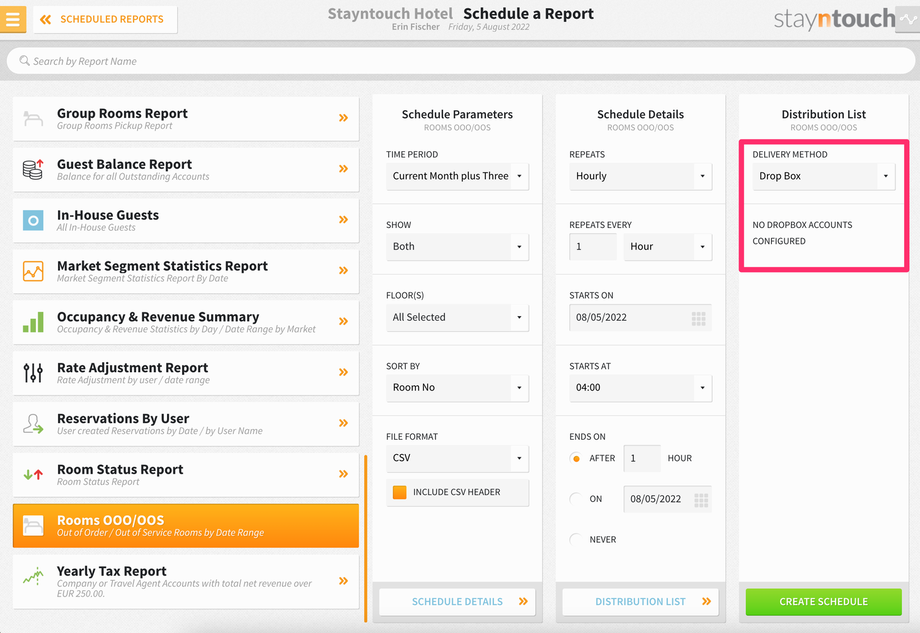Click the Rate Adjustment sliders icon
This screenshot has height=633, width=920.
(x=33, y=373)
